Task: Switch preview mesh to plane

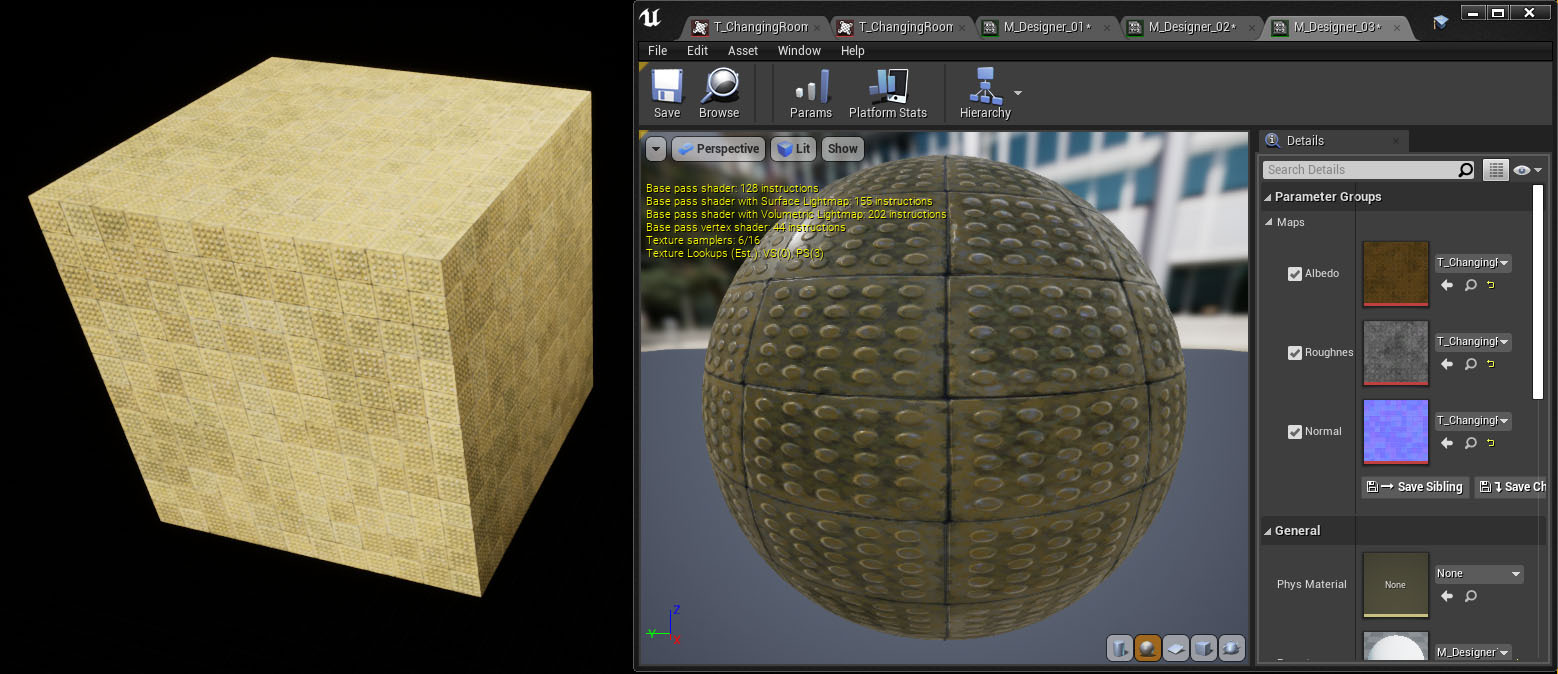Action: point(1176,648)
